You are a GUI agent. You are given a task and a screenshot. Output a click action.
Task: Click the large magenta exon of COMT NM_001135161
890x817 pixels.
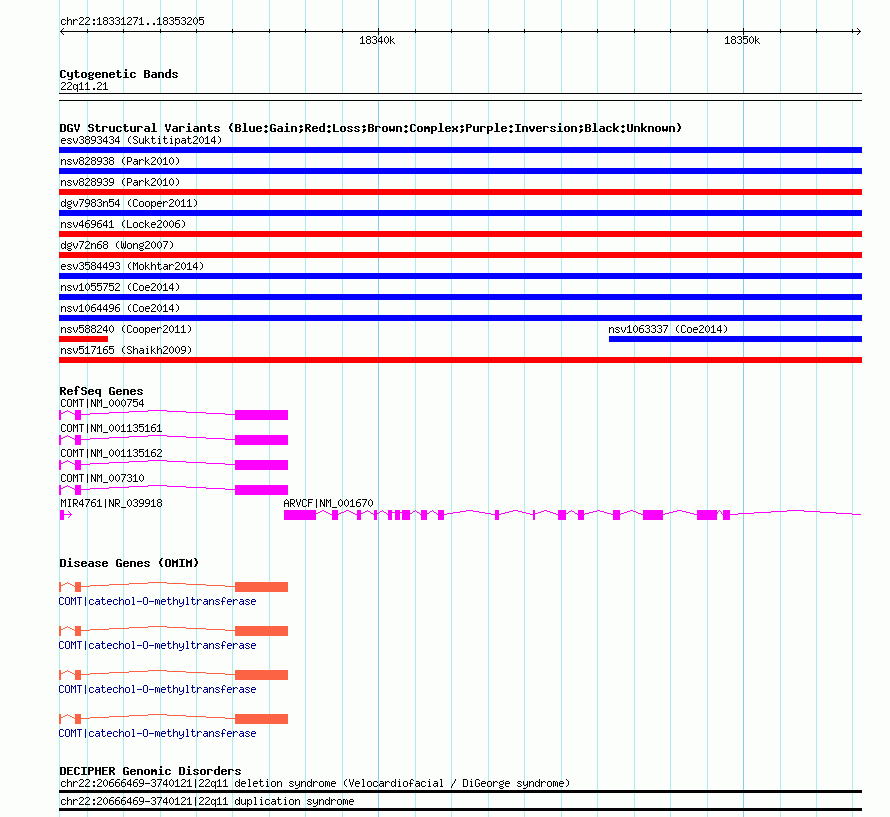[262, 440]
